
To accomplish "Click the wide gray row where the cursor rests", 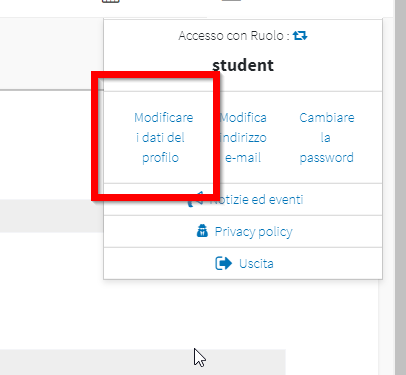I will (x=143, y=362).
